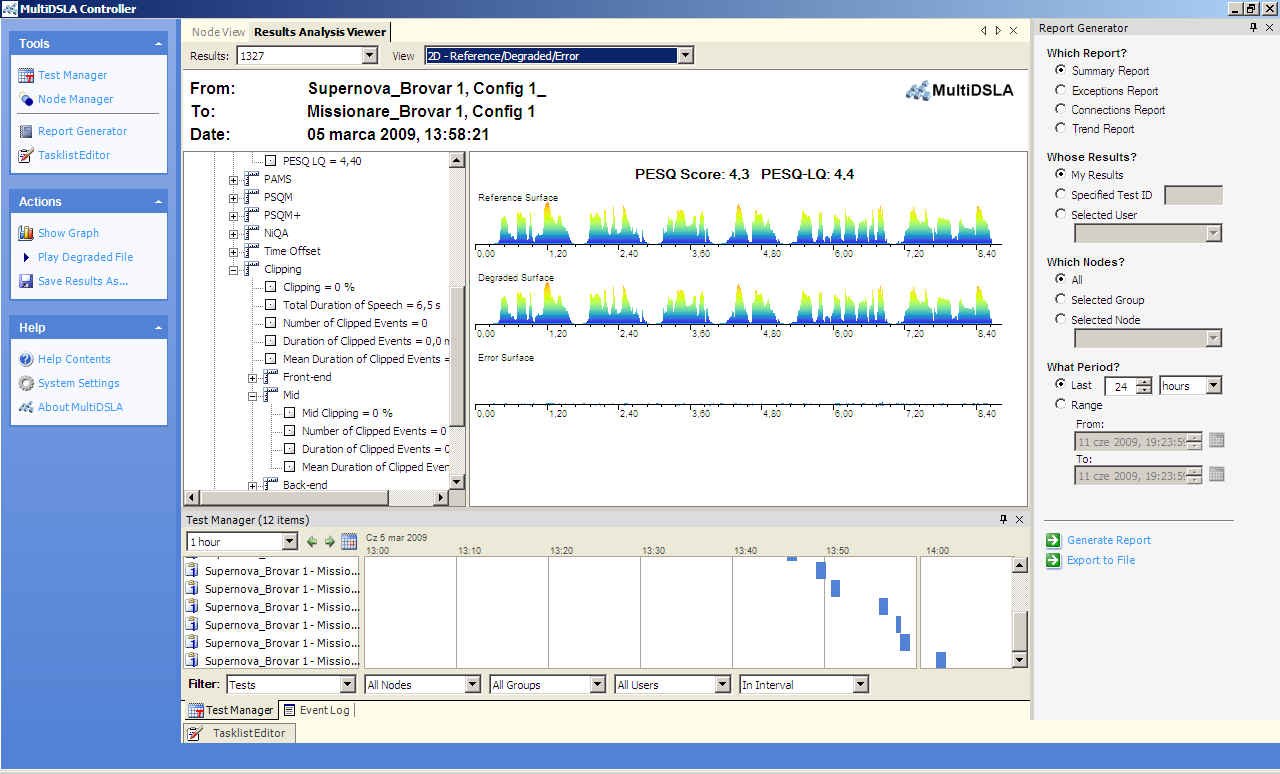Screen dimensions: 1280x774
Task: Play the degraded file
Action: 85,257
